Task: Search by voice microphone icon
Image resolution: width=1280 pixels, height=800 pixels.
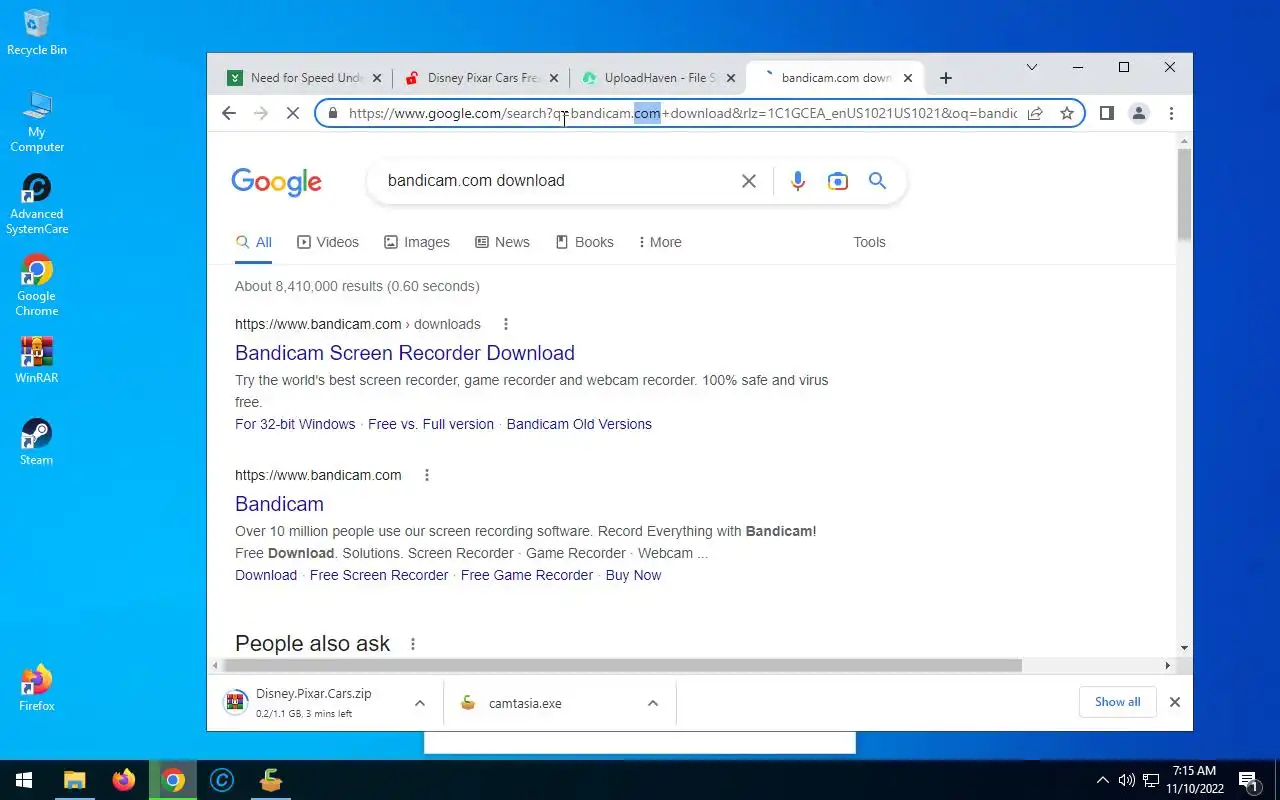Action: pyautogui.click(x=797, y=181)
